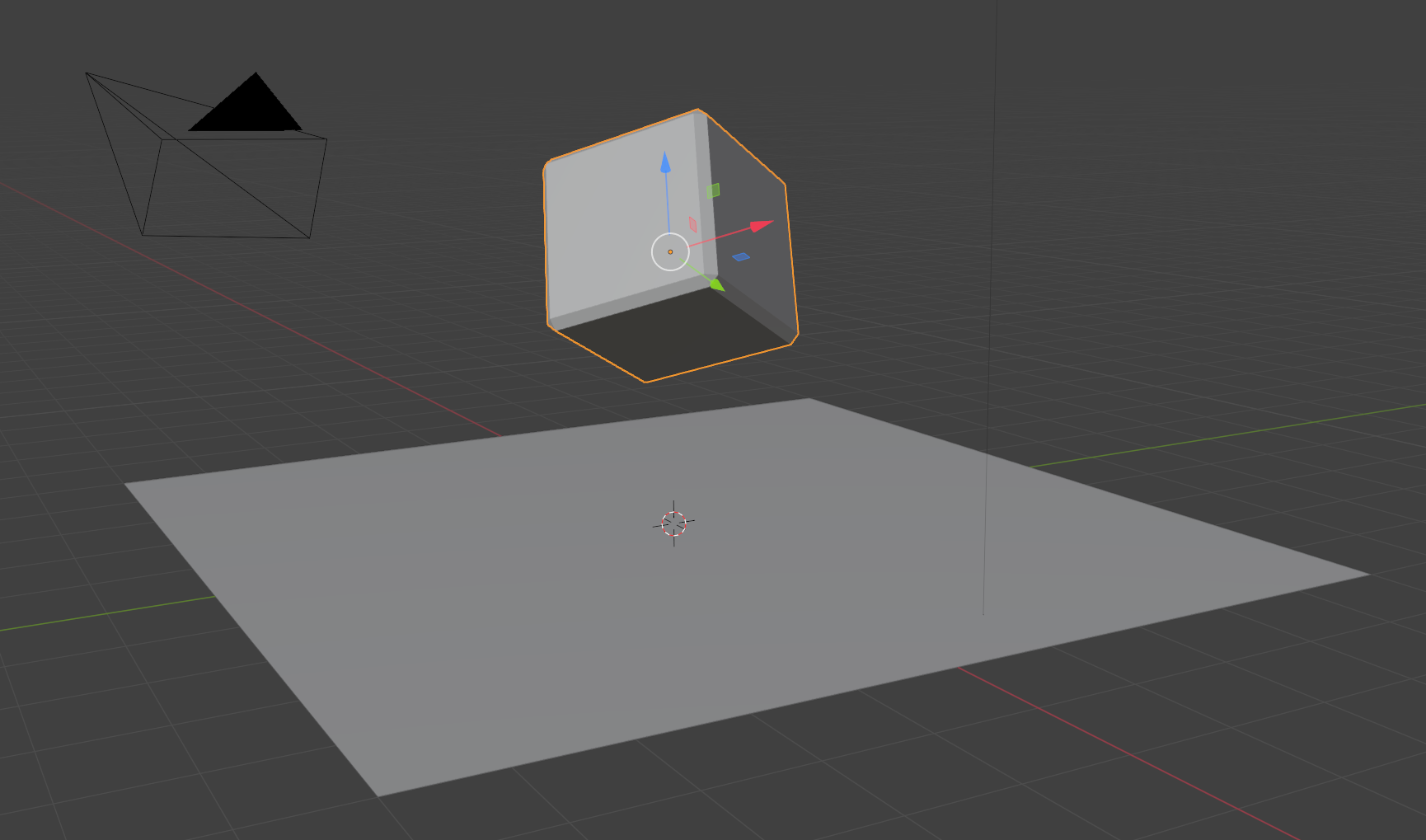The height and width of the screenshot is (840, 1426).
Task: Click the green Y-axis arrow on the gizmo
Action: point(716,284)
